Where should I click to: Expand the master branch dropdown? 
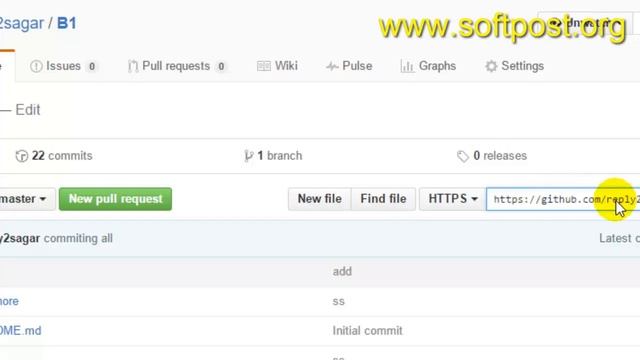click(x=27, y=199)
